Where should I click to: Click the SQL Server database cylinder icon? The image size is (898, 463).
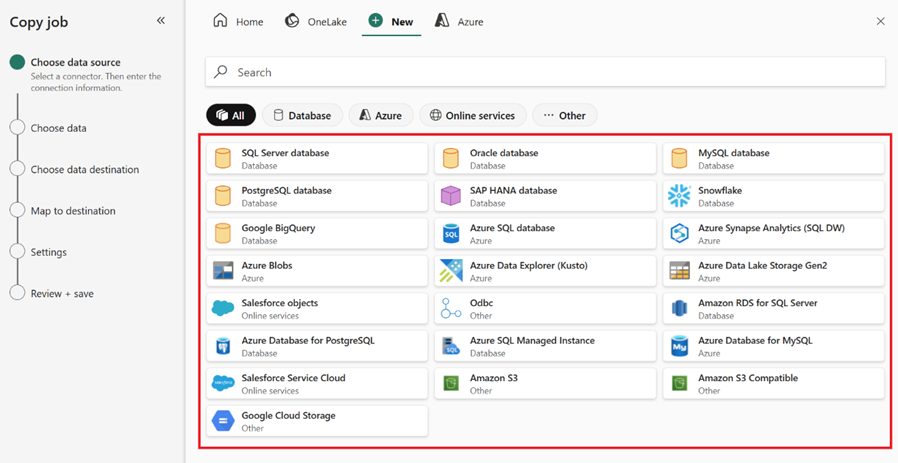(222, 159)
